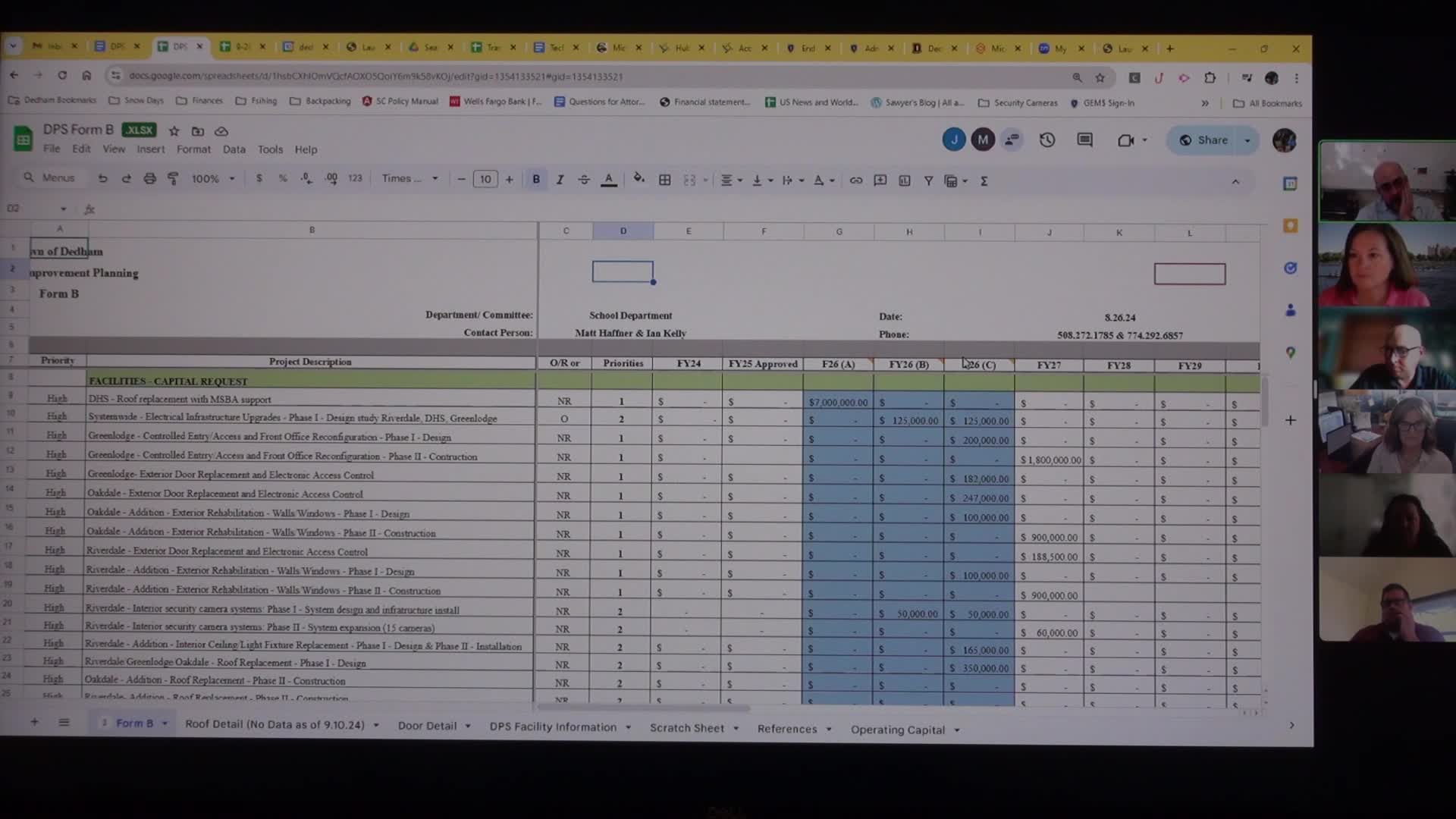Select the Paint format icon
1456x819 pixels.
pyautogui.click(x=173, y=179)
